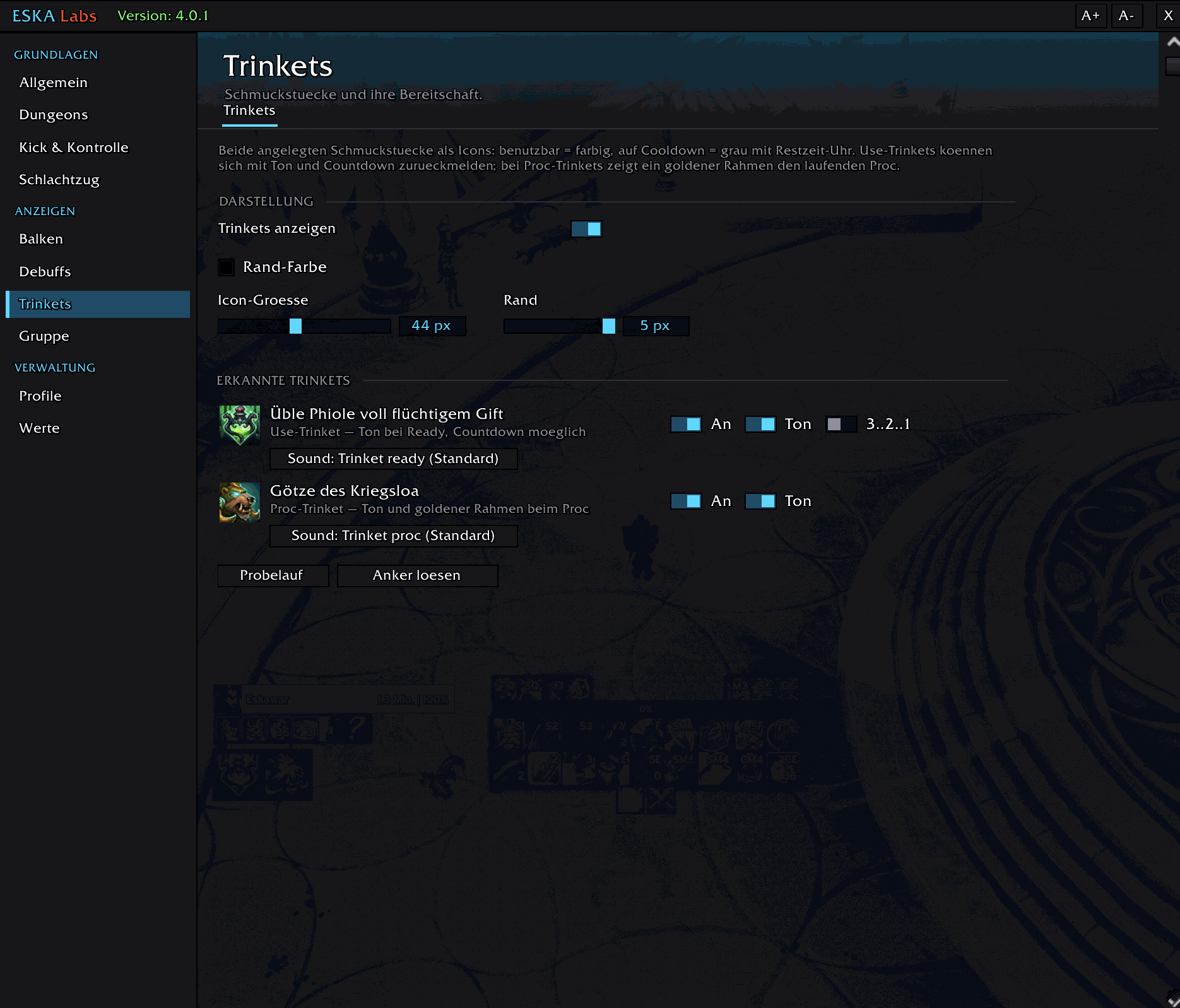Viewport: 1180px width, 1008px height.
Task: Open the Sound: Trinket proc (Standard) selector
Action: pos(393,536)
